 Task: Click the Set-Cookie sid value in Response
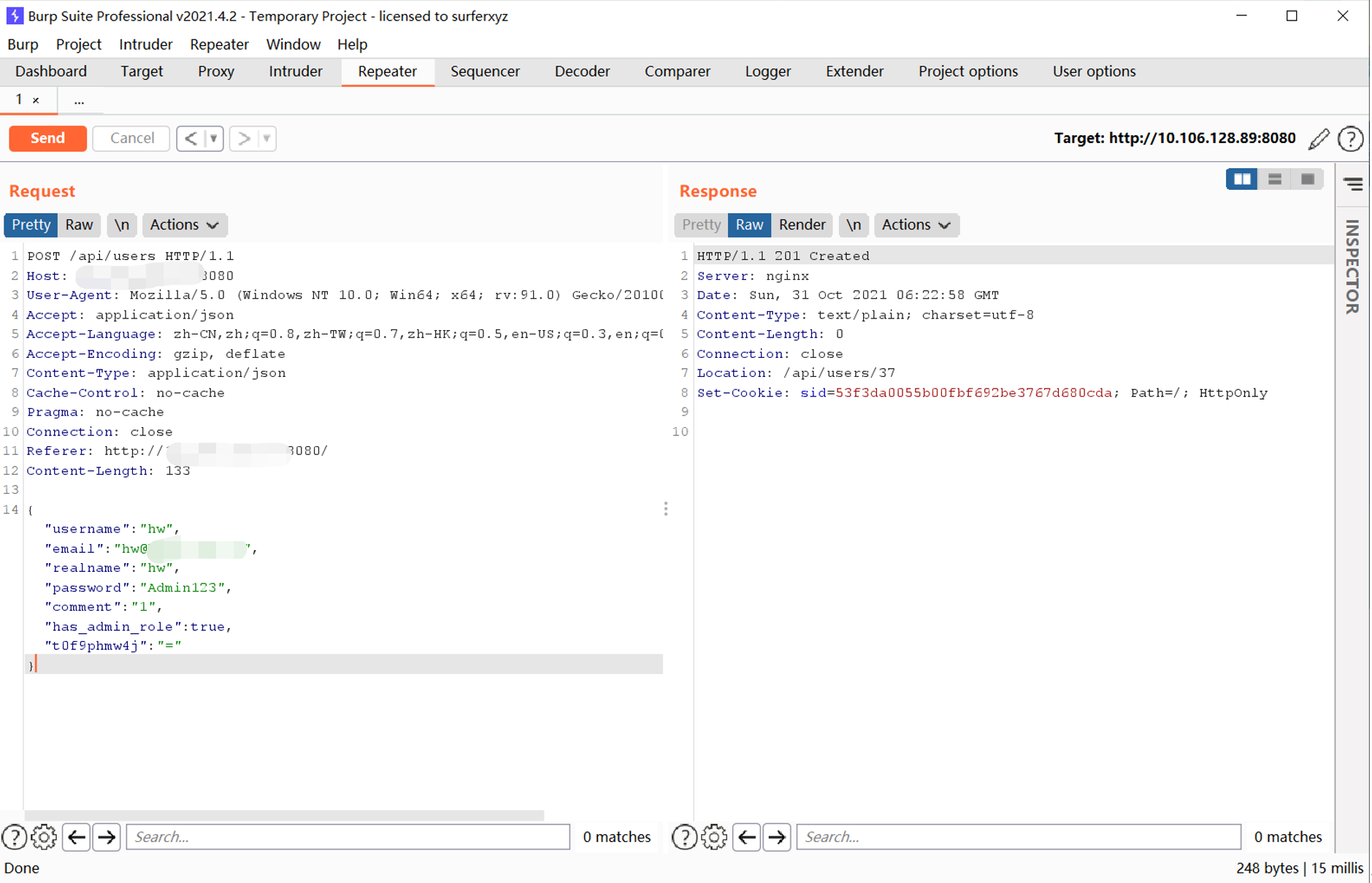point(973,393)
